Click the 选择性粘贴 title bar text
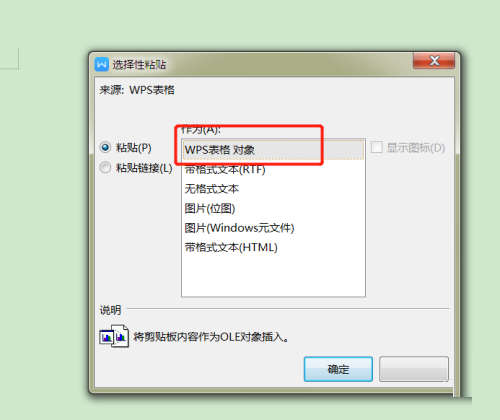The width and height of the screenshot is (500, 420). click(x=139, y=64)
